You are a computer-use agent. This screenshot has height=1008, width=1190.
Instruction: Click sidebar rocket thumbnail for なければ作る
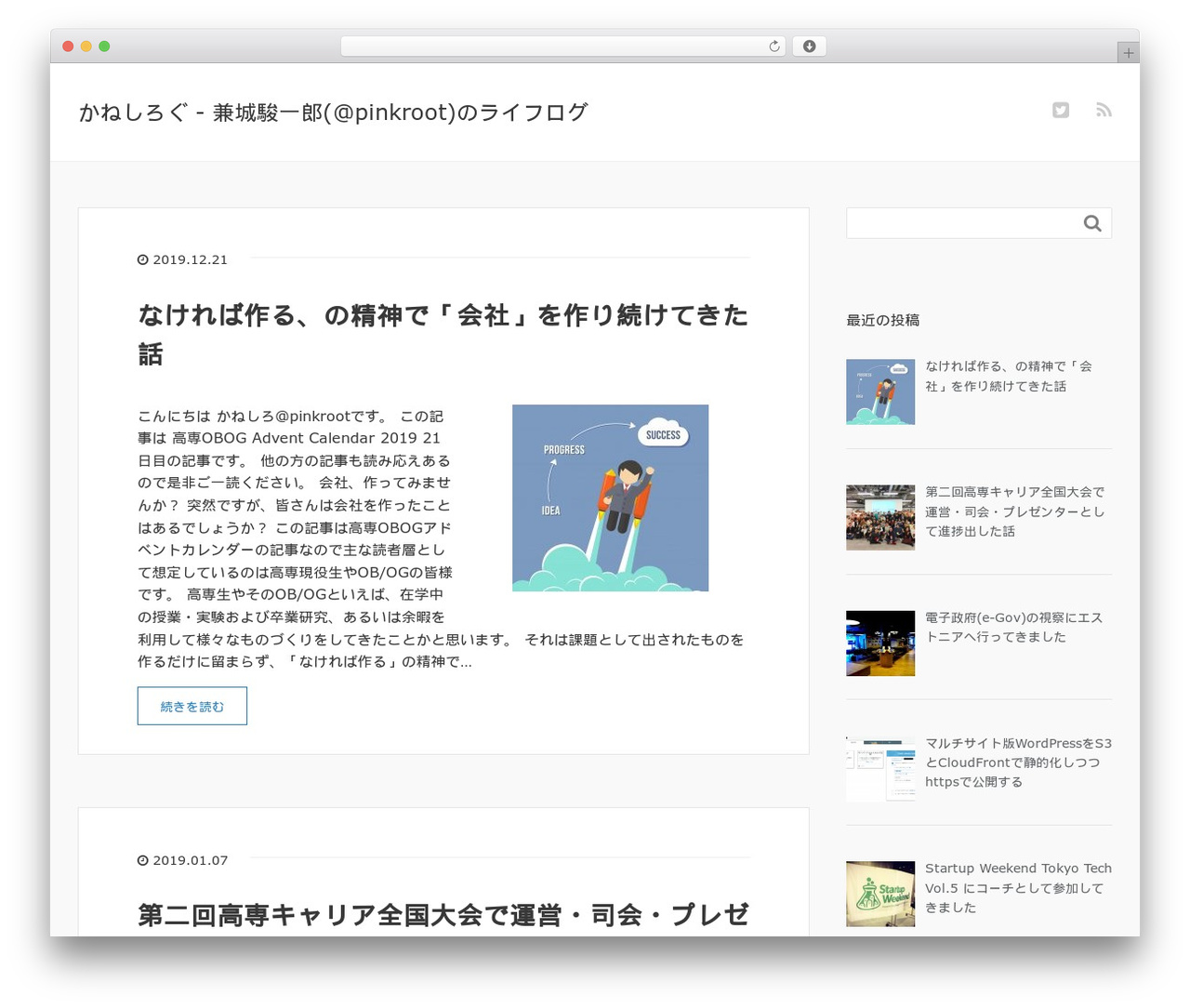pos(880,391)
